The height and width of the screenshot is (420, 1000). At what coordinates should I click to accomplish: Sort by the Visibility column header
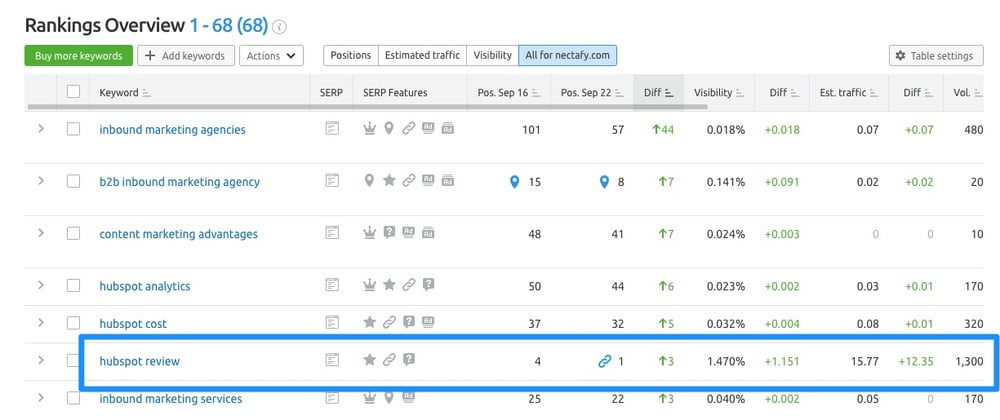(719, 92)
